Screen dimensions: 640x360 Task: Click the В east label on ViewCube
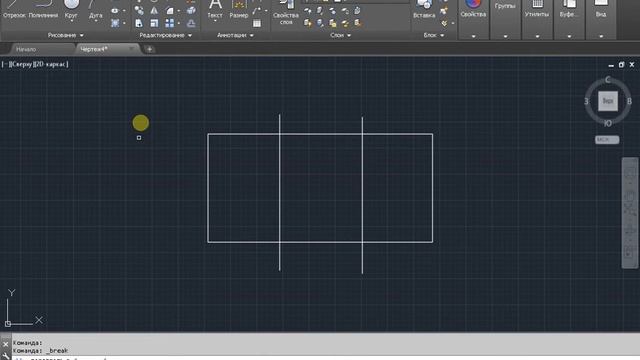pyautogui.click(x=629, y=101)
